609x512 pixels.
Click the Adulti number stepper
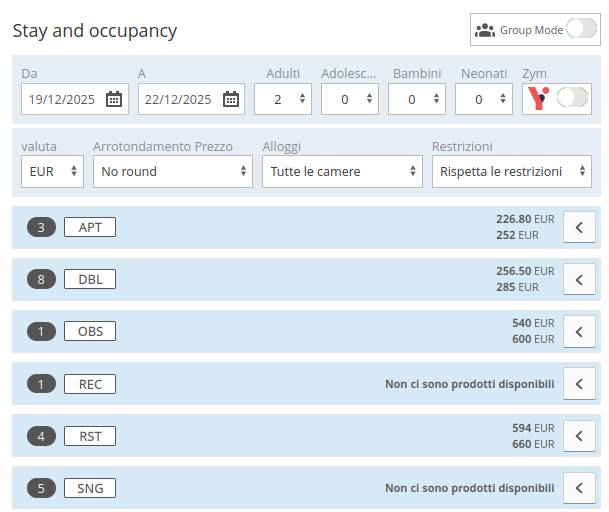tap(283, 99)
